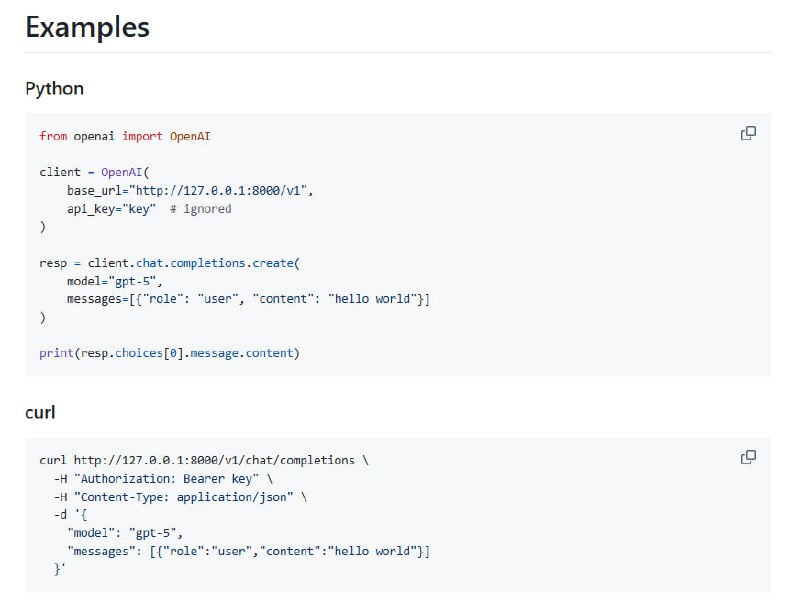Click the Python subheading
Viewport: 800px width, 603px height.
point(54,89)
